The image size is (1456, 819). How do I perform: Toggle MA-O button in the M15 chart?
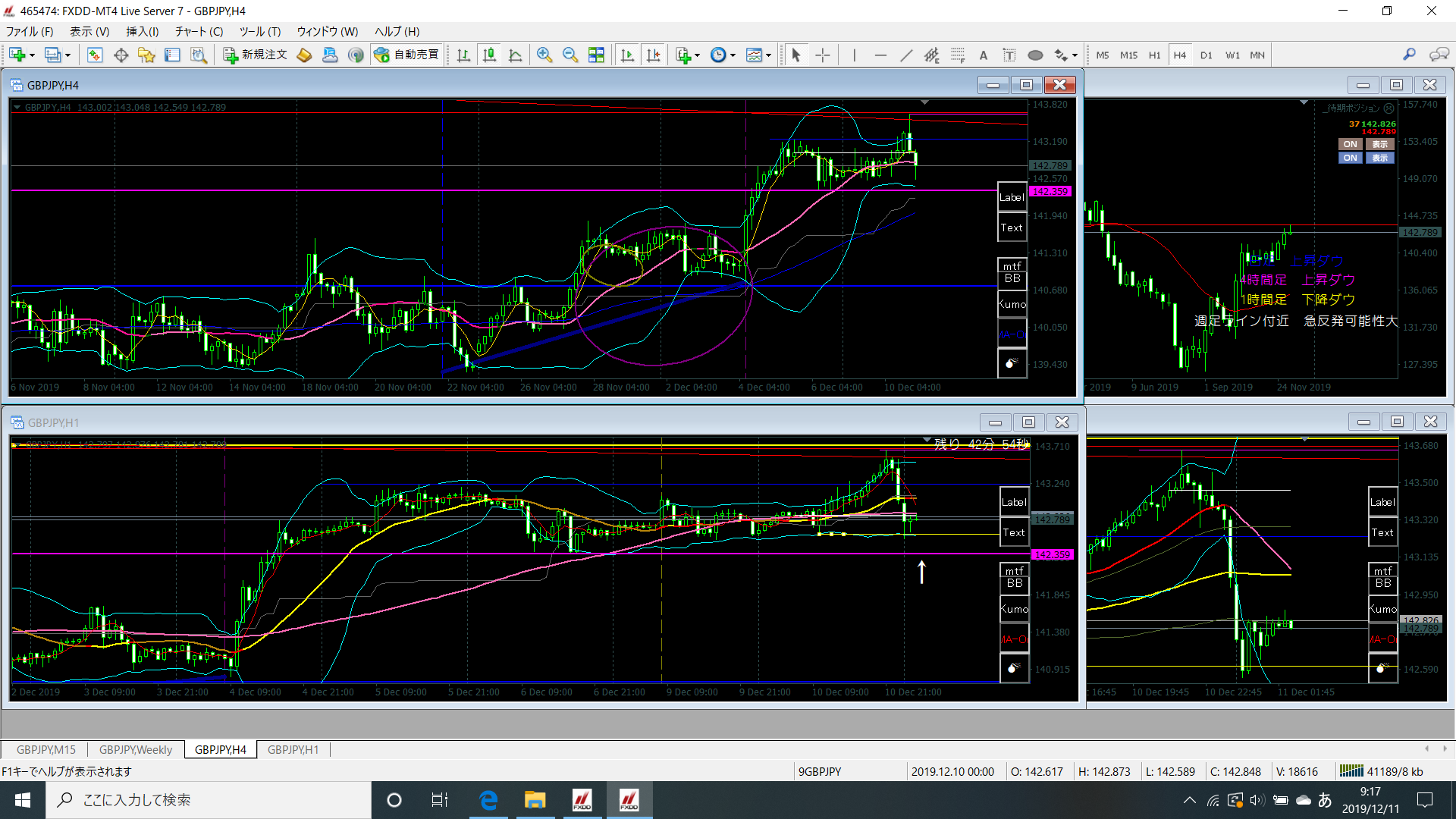tap(1382, 639)
